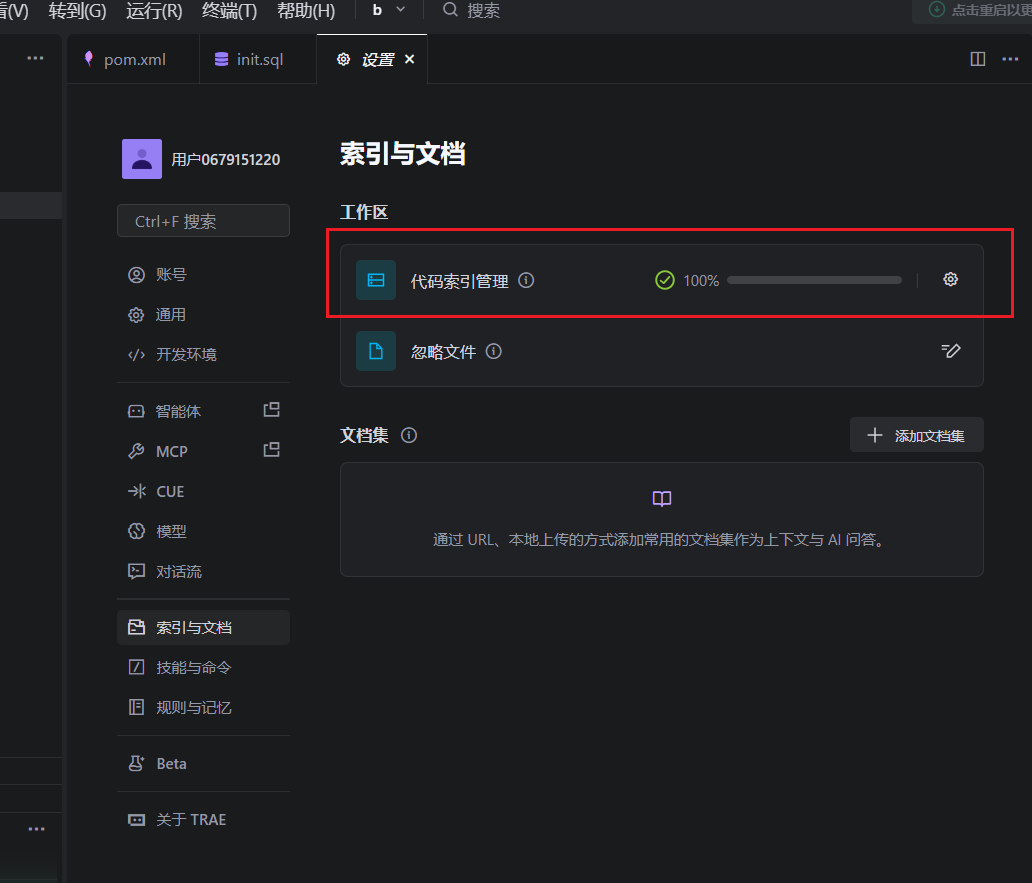Open the CUE settings section

[203, 492]
